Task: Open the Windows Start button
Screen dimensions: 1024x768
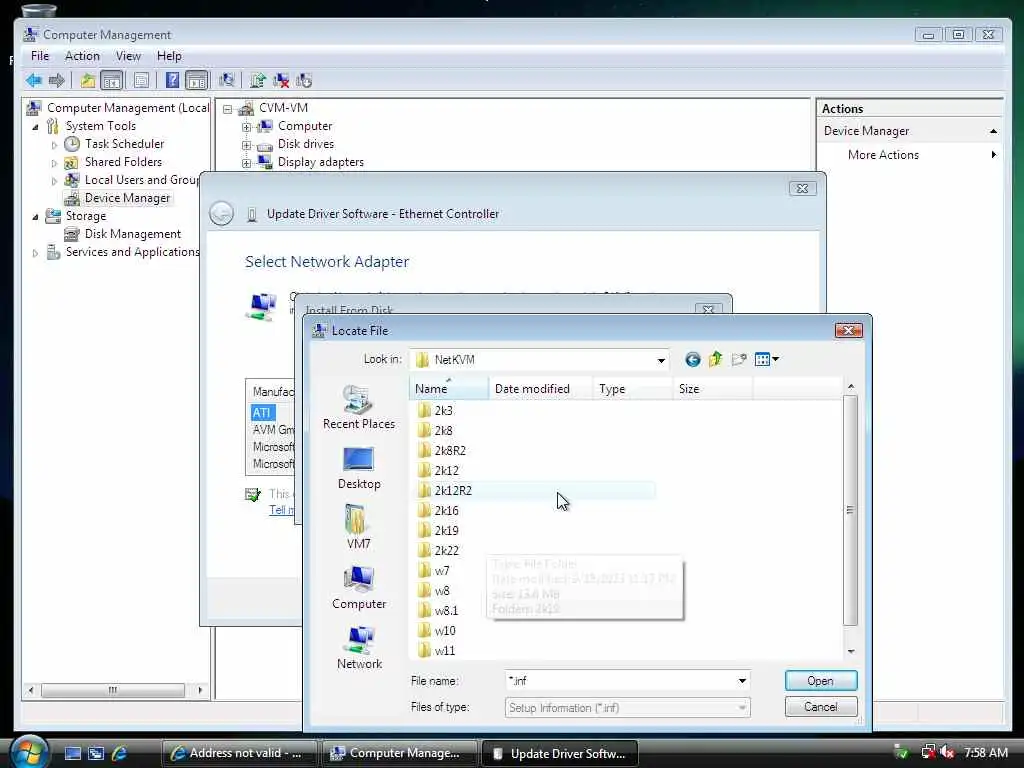Action: point(29,752)
